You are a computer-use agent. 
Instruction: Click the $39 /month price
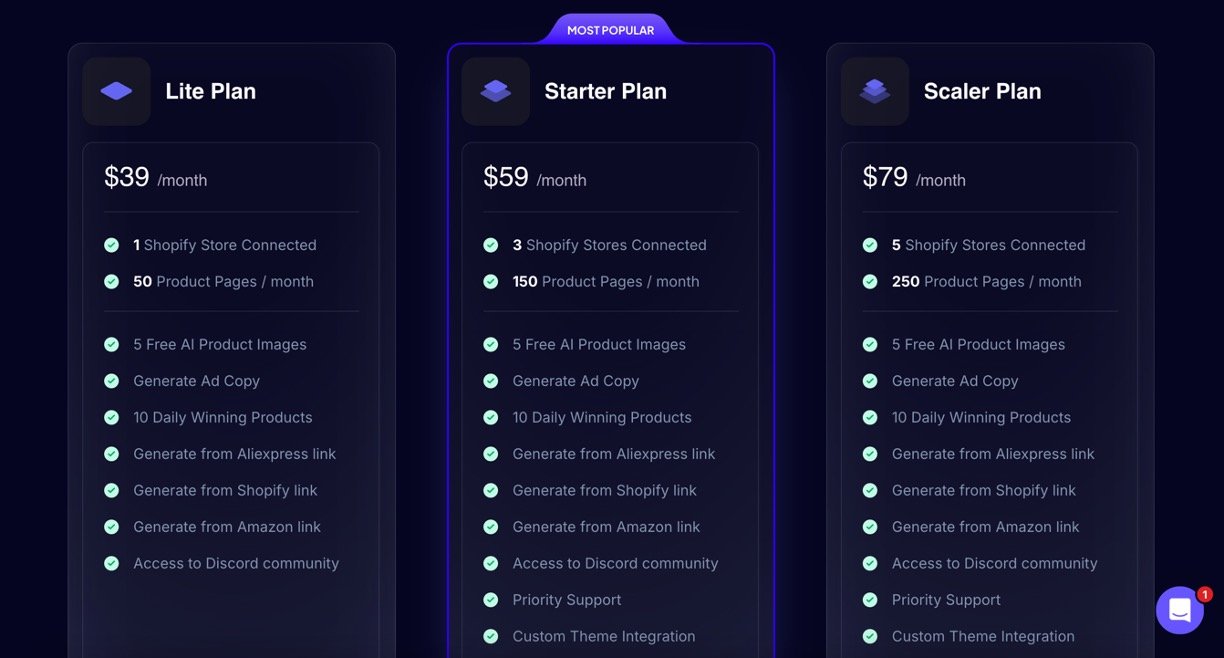[x=155, y=178]
